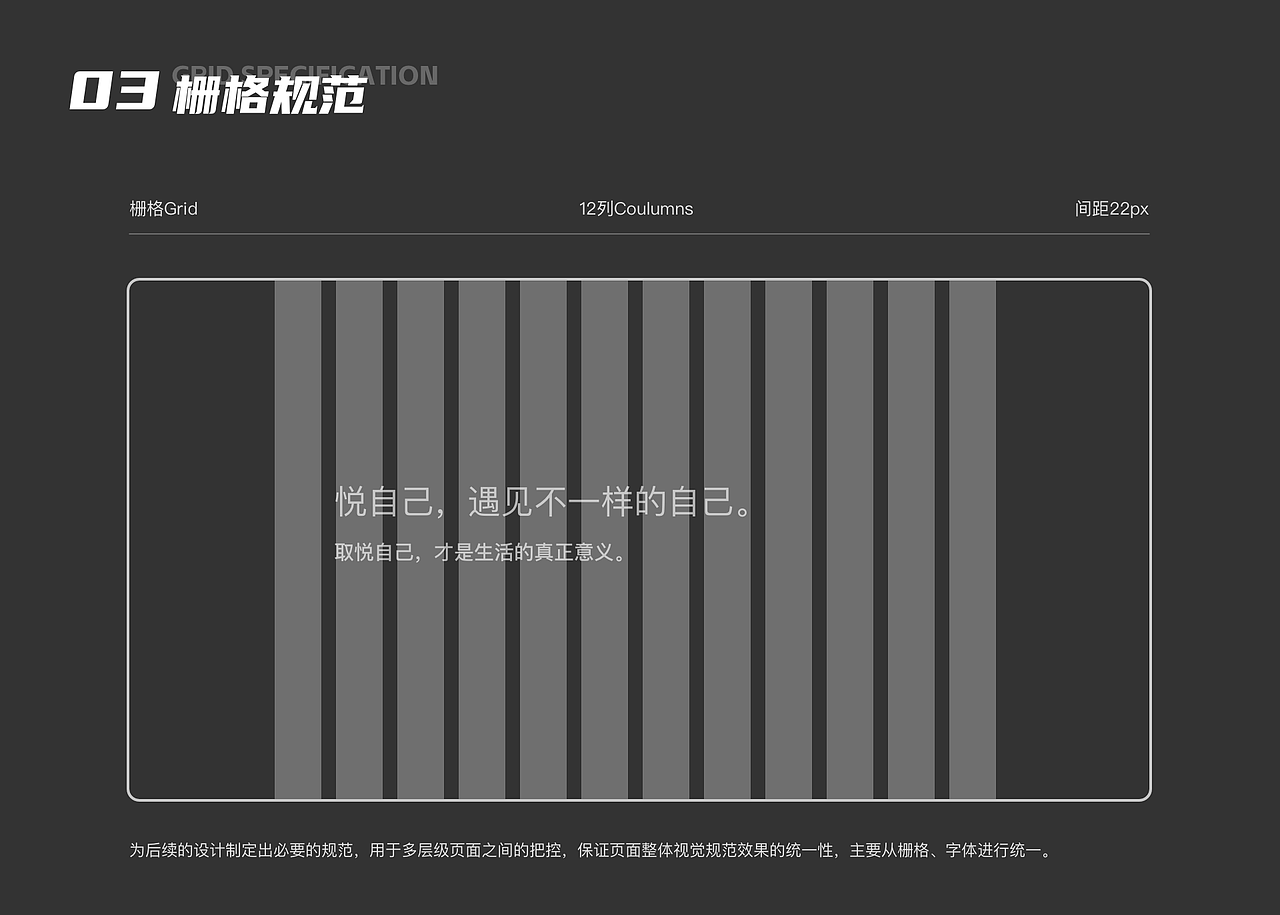Select the "12列Coulumns" header item
1280x915 pixels.
point(636,209)
